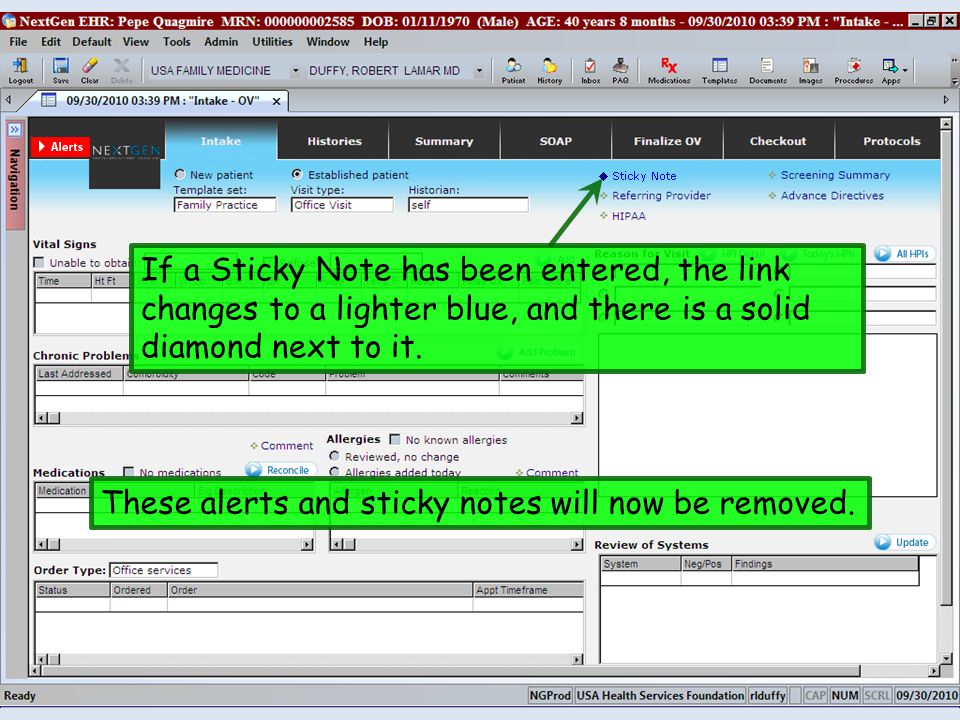
Task: Open the Admin menu
Action: (x=221, y=42)
